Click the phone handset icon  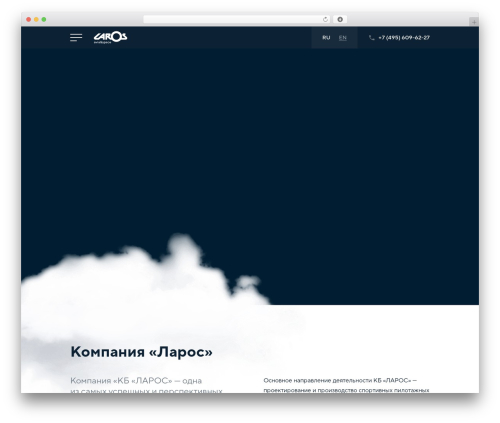tap(372, 38)
